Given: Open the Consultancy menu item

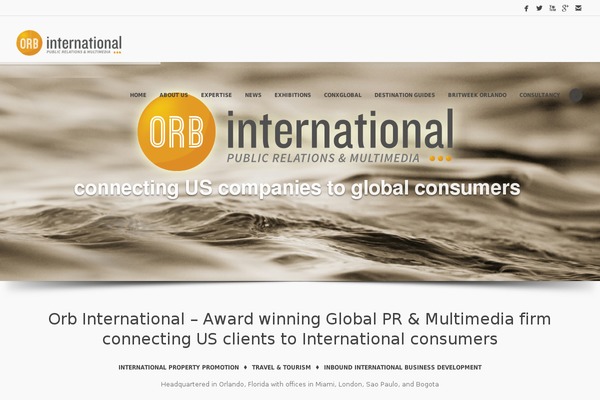Looking at the screenshot, I should 540,95.
